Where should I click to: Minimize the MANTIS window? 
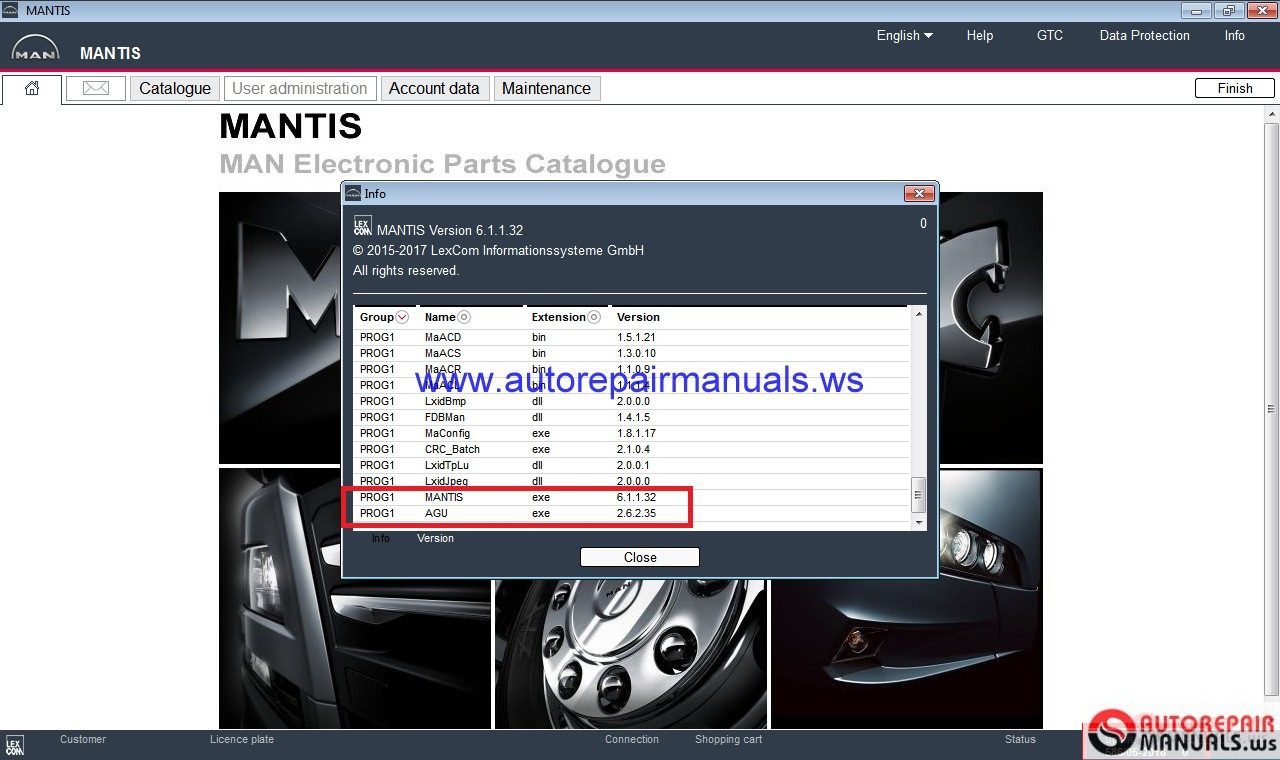click(1196, 11)
